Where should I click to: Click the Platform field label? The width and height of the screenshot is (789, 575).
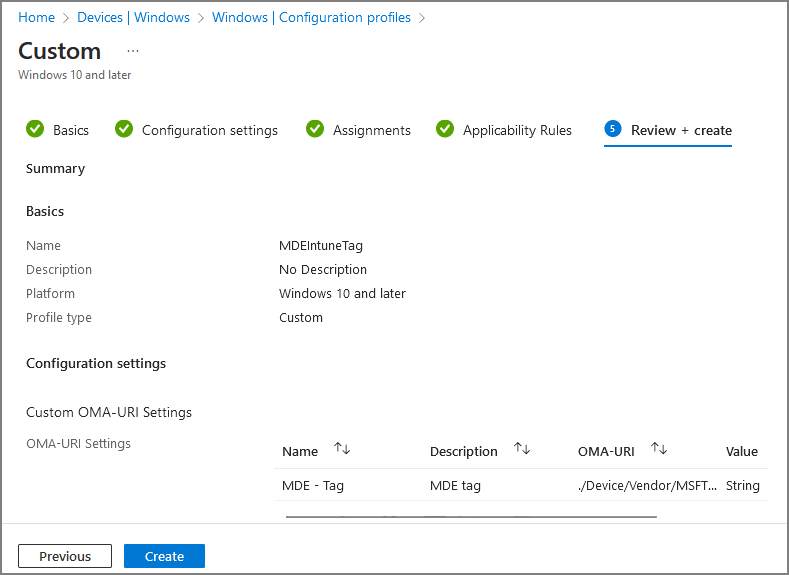click(x=50, y=293)
